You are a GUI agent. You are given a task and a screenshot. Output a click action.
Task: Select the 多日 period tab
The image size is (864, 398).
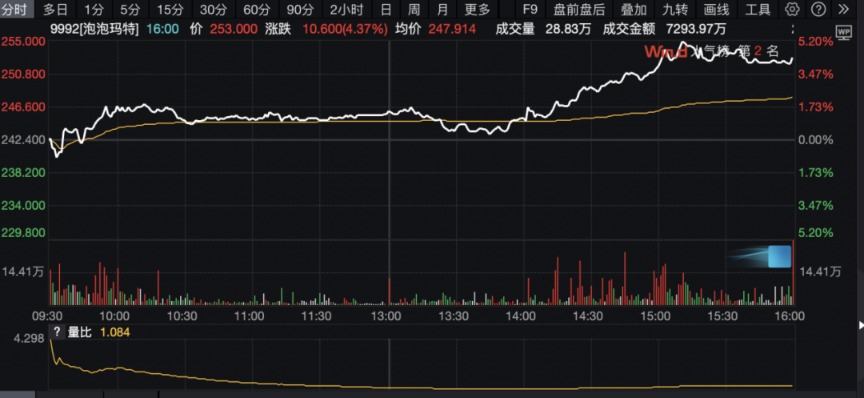56,9
